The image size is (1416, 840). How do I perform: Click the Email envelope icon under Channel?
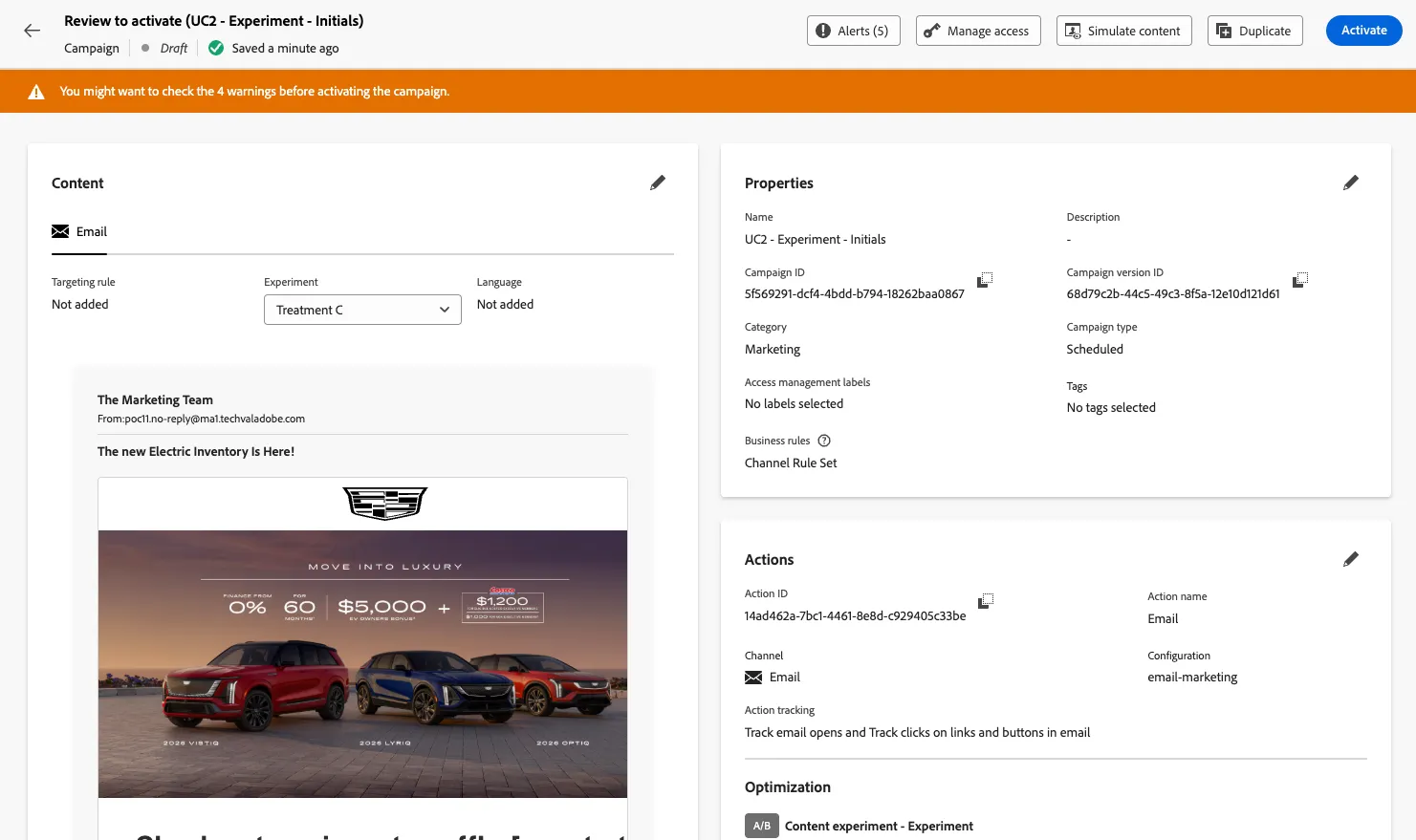click(x=753, y=678)
